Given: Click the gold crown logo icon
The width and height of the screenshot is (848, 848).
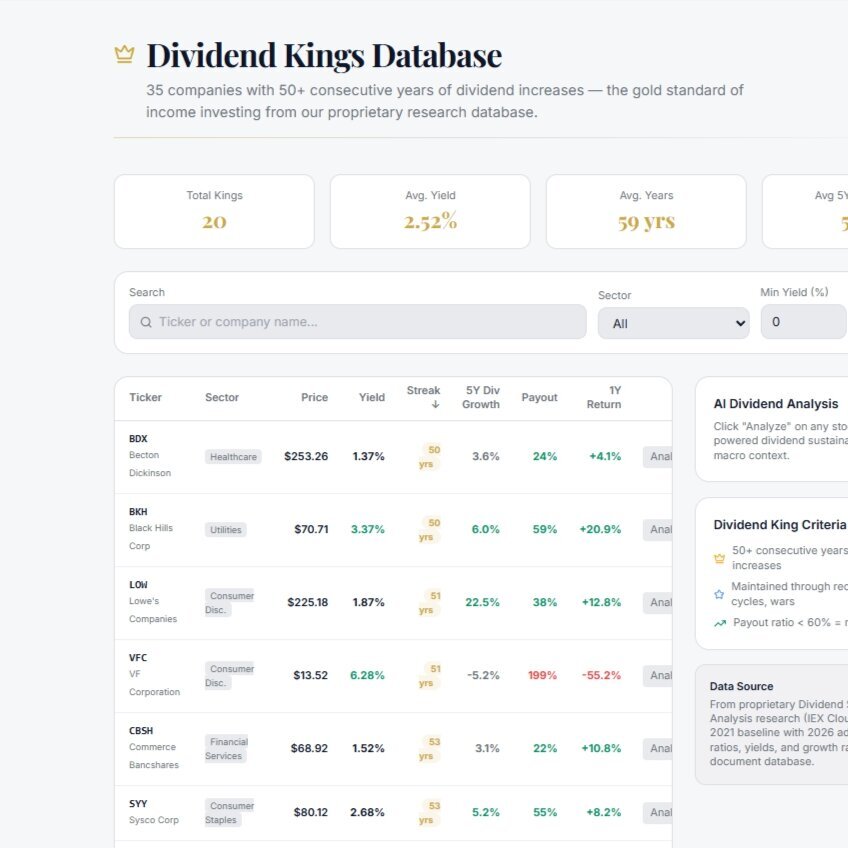Looking at the screenshot, I should click(124, 54).
